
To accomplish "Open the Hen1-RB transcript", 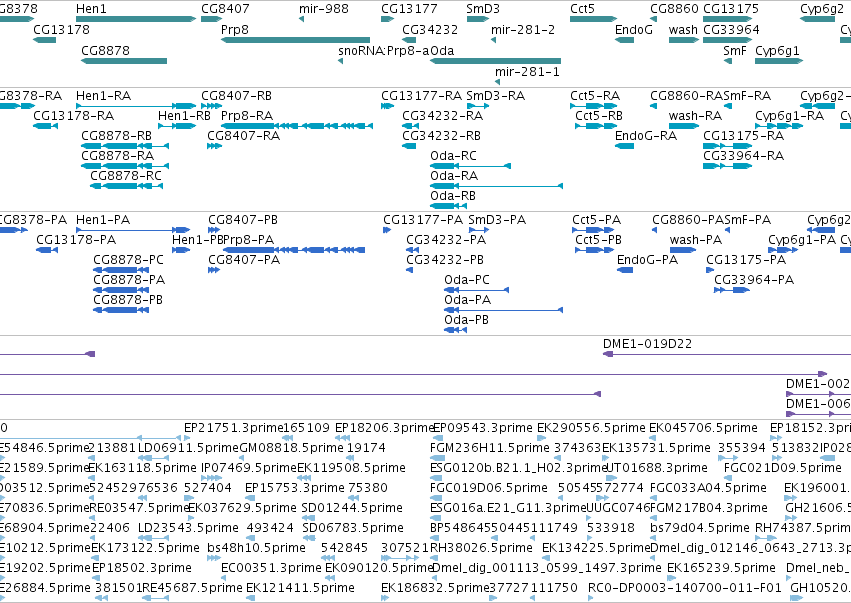I will [x=177, y=126].
